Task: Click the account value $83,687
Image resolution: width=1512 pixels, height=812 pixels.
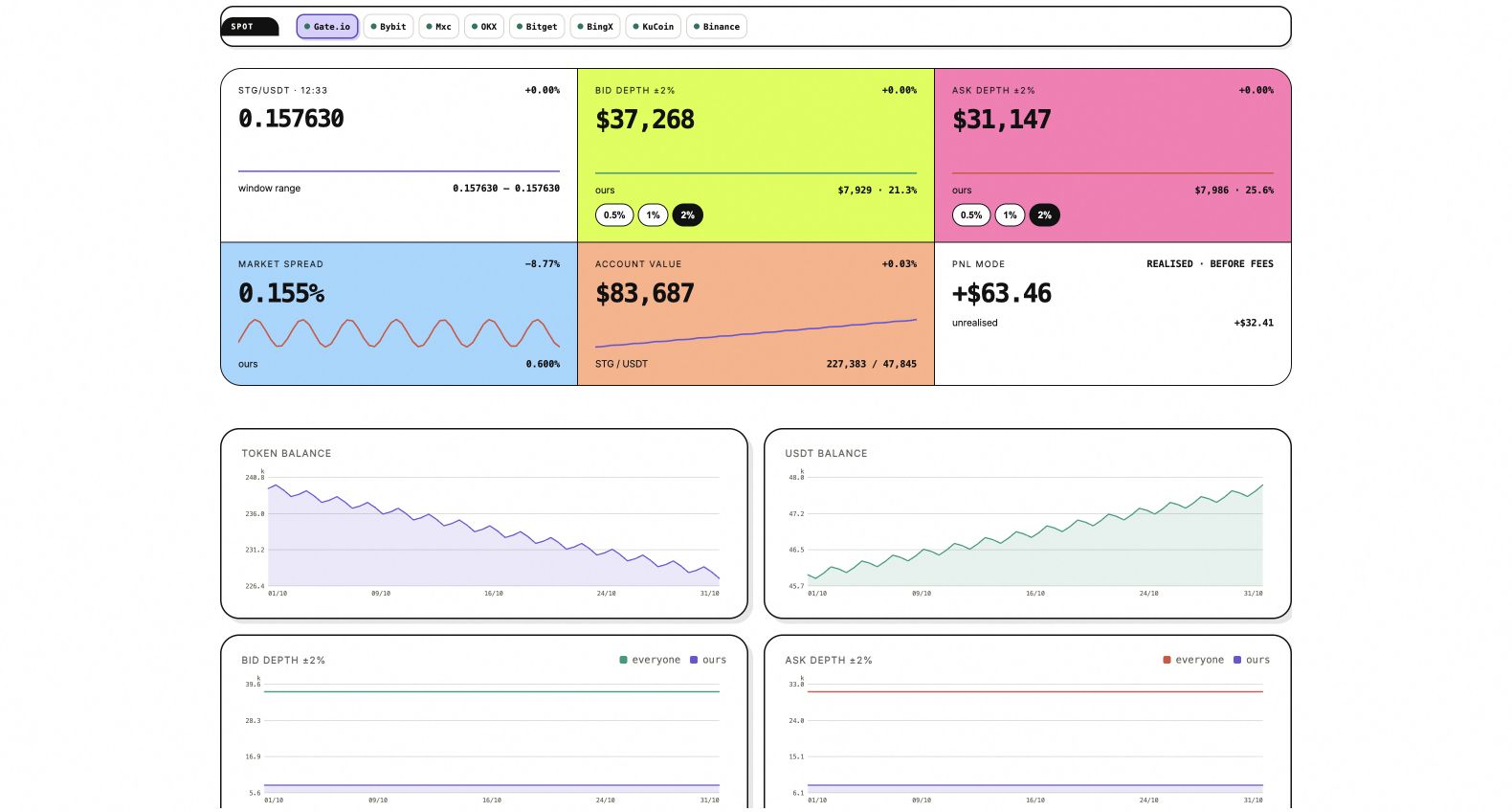Action: [x=645, y=294]
